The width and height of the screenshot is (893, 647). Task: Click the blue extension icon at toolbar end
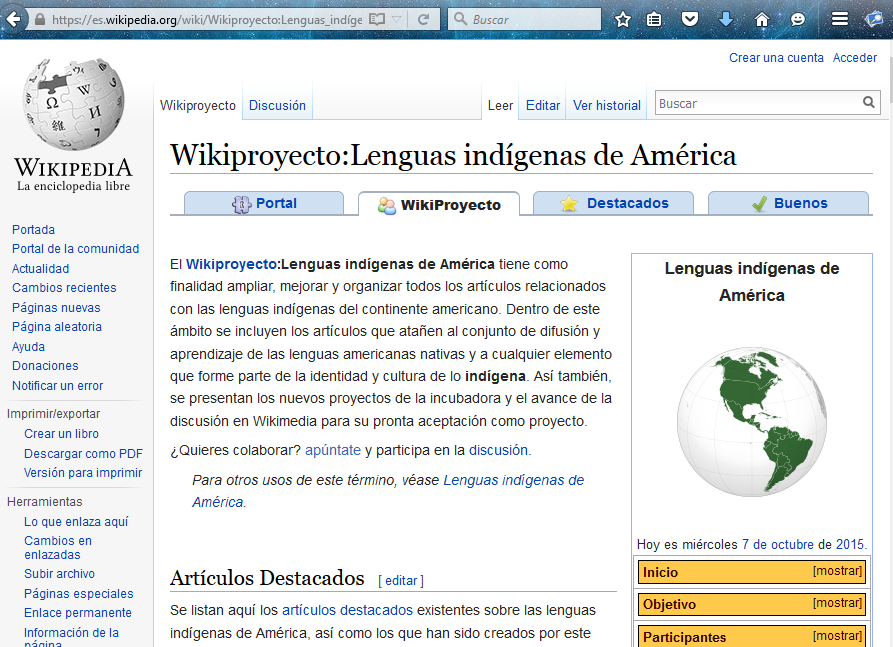point(874,19)
